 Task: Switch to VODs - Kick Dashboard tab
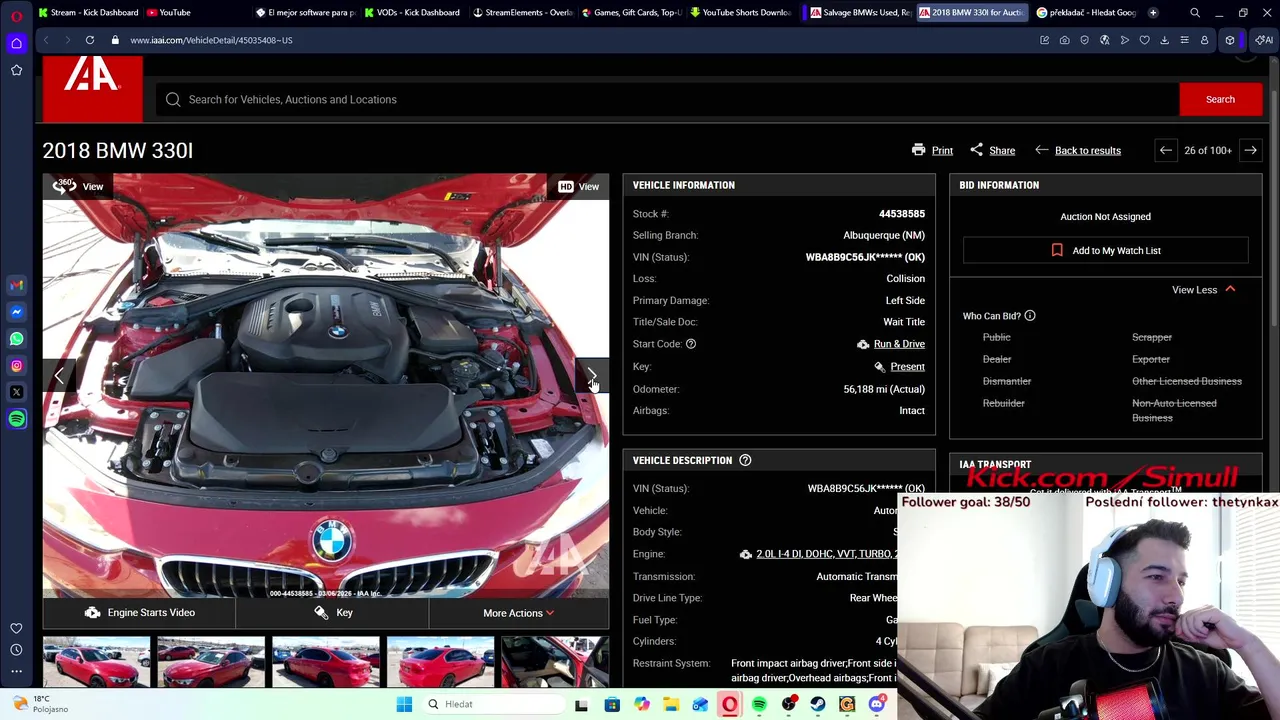412,12
